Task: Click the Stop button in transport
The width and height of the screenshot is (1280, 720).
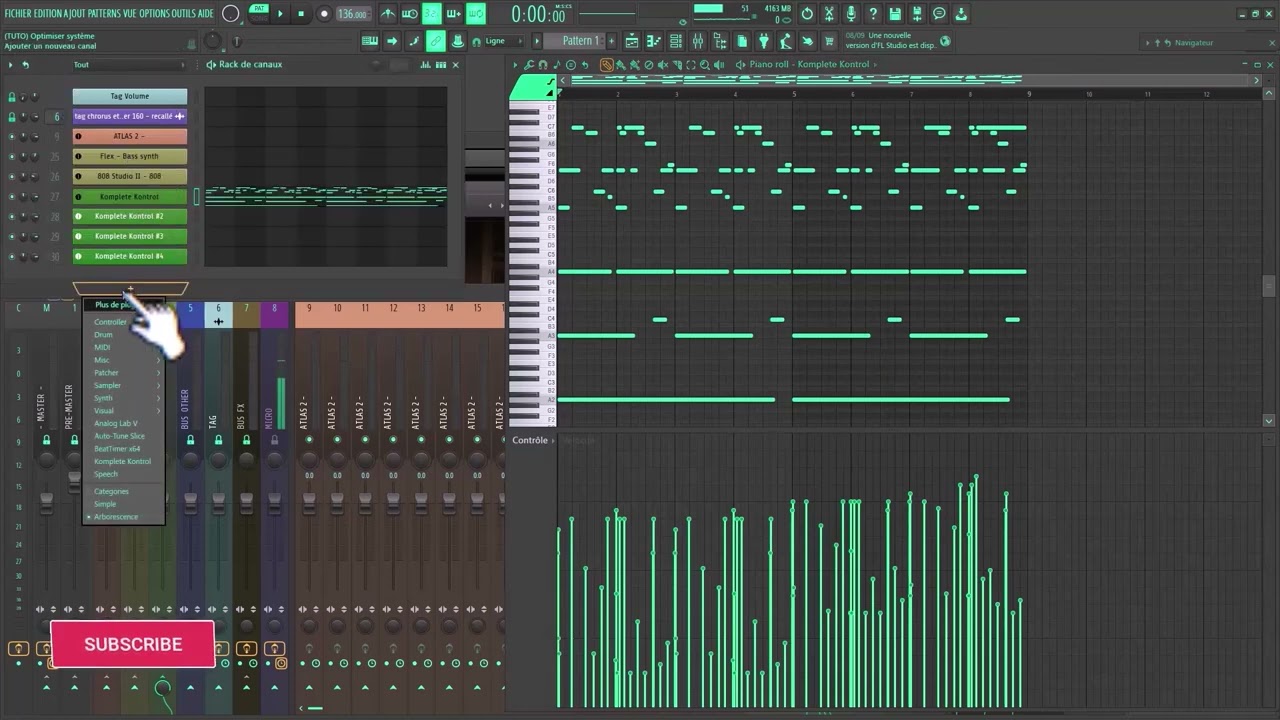Action: pos(301,14)
